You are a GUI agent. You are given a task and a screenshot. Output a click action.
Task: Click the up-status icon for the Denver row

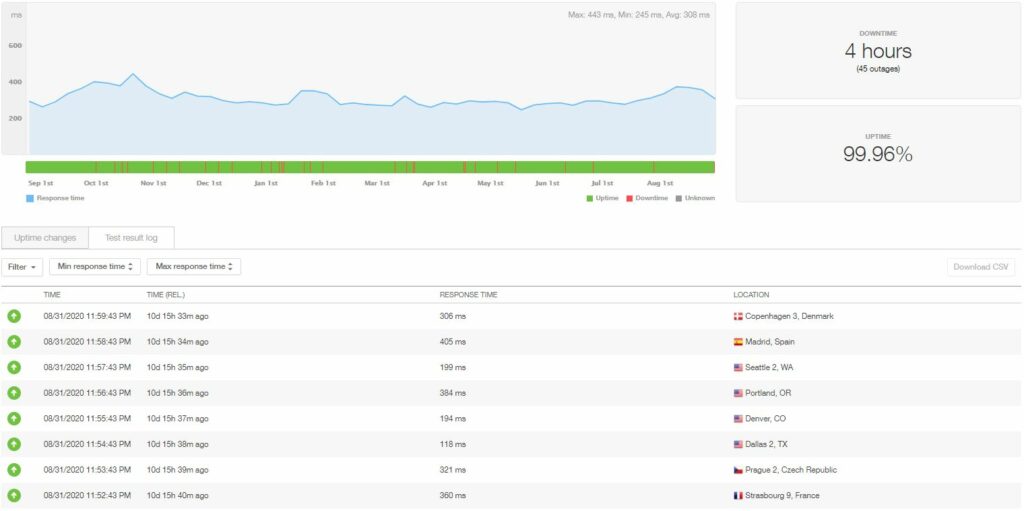(14, 419)
